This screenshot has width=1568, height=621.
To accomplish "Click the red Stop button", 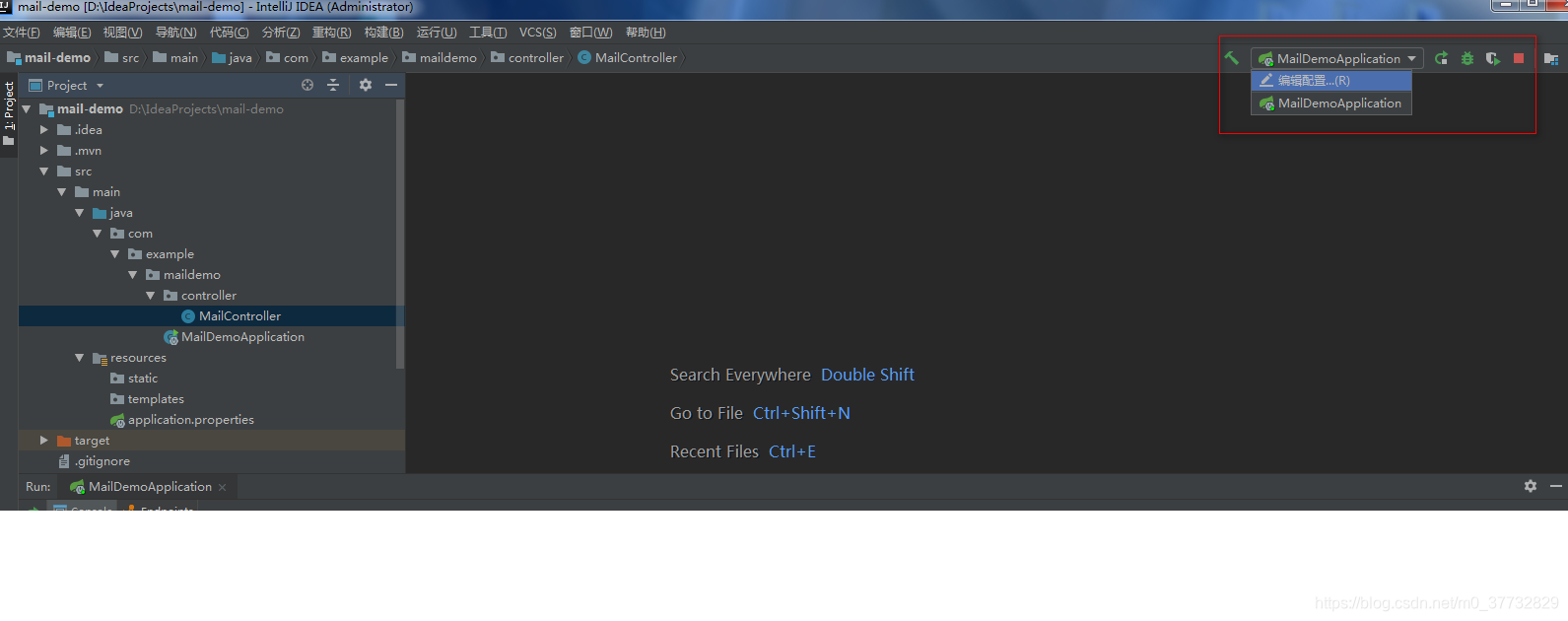I will (1519, 58).
